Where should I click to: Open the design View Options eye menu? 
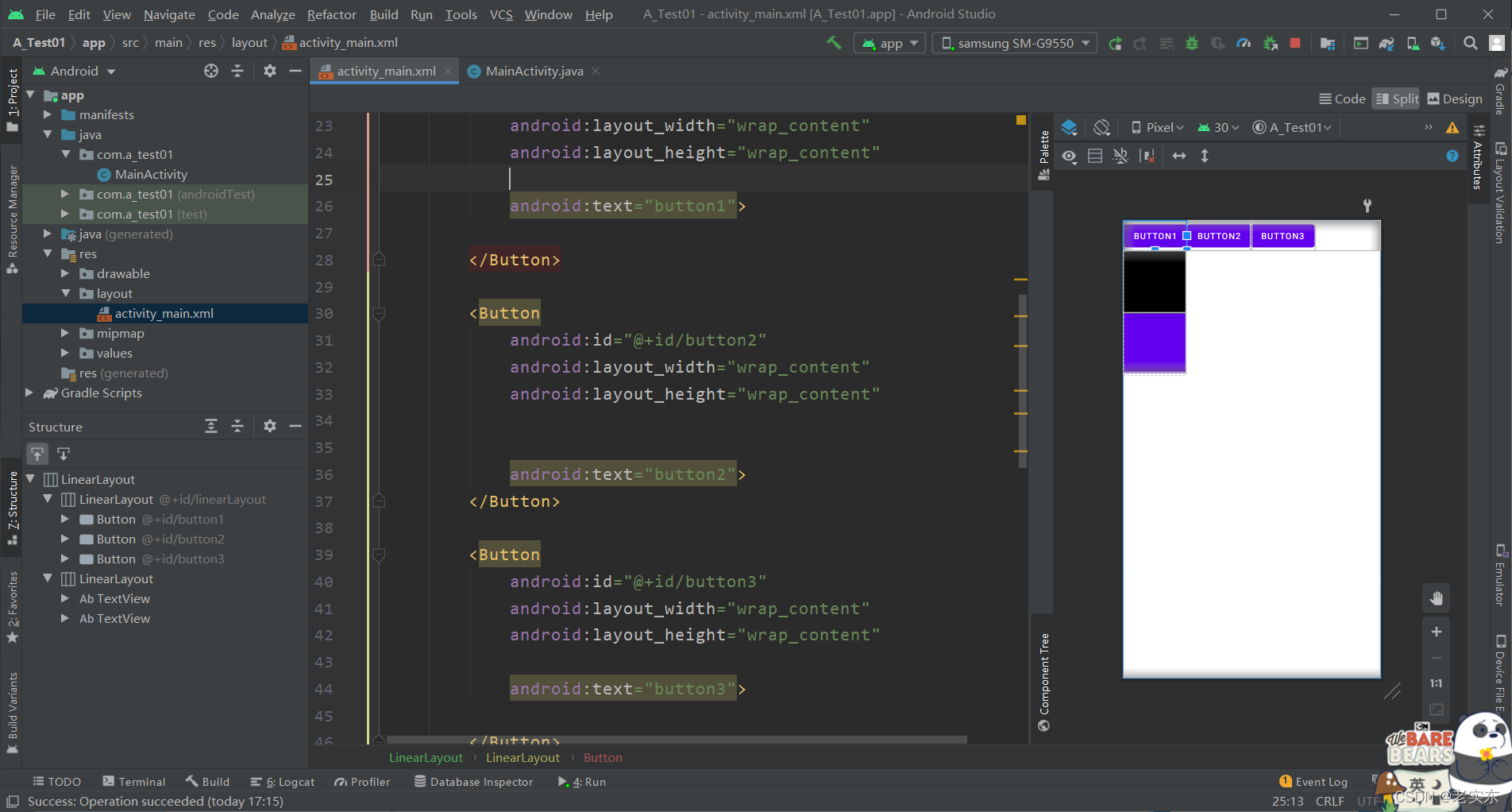tap(1070, 156)
